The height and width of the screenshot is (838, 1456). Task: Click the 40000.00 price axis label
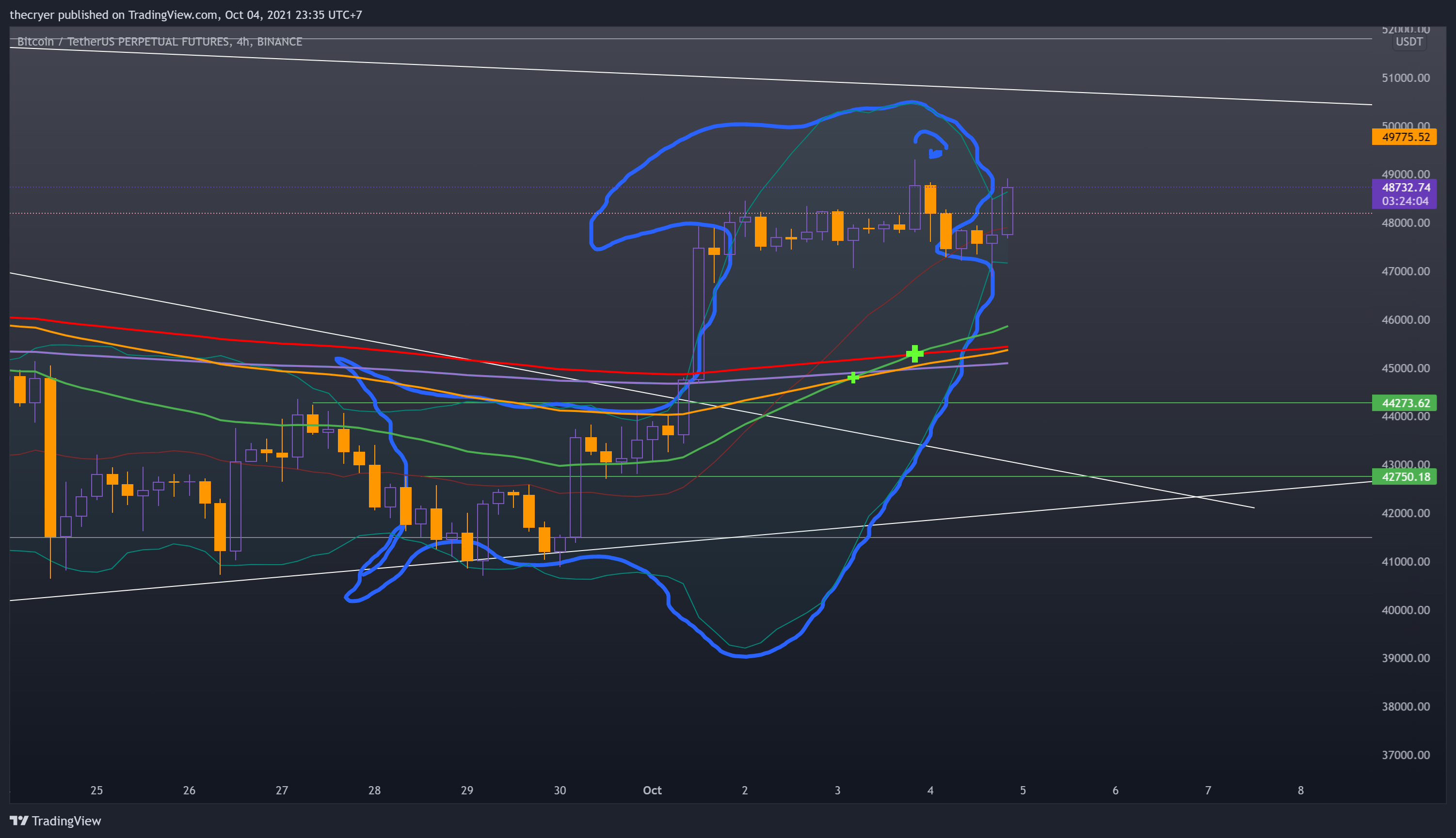point(1406,610)
